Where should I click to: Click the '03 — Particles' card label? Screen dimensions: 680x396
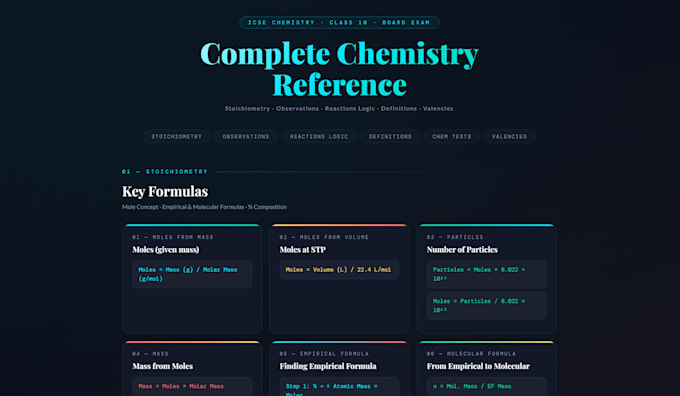coord(455,237)
